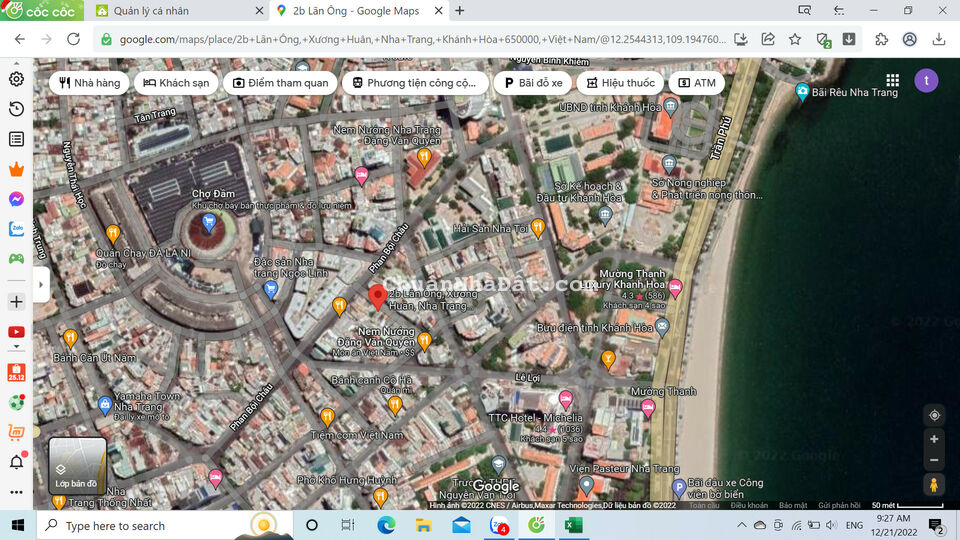Toggle map layer 'Lớp bản đồ' thumbnail
This screenshot has height=540, width=960.
tap(77, 466)
